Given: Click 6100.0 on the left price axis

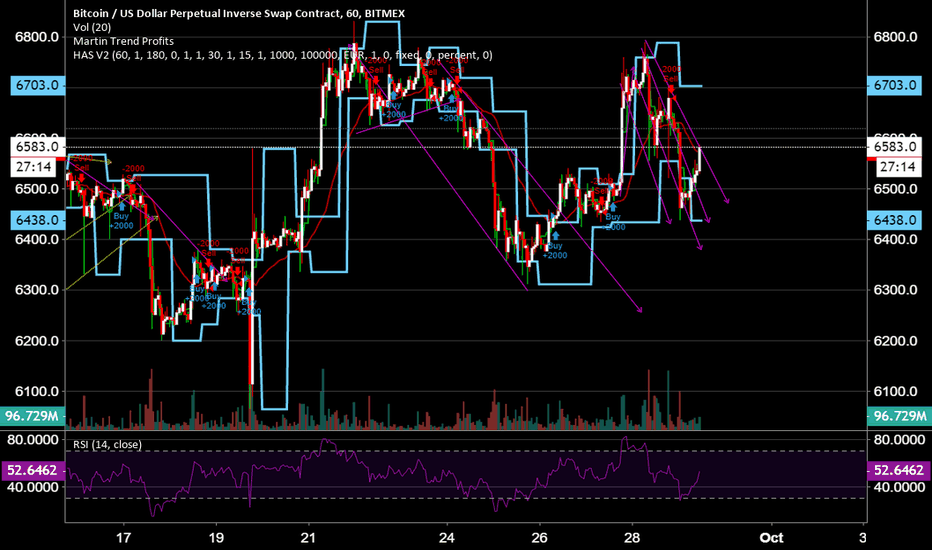Looking at the screenshot, I should pos(37,392).
